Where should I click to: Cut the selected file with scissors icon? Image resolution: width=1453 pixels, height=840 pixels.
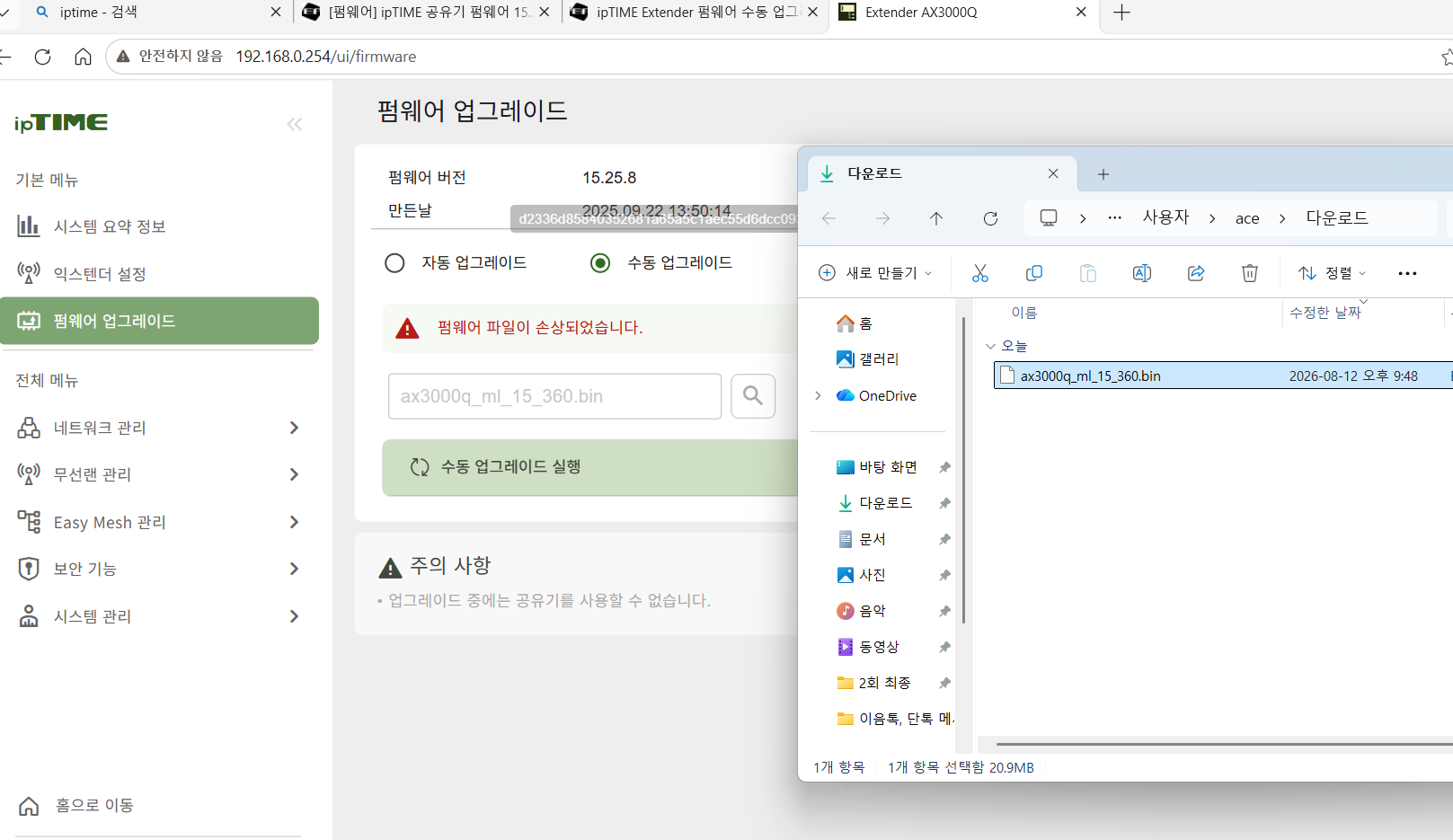point(980,273)
